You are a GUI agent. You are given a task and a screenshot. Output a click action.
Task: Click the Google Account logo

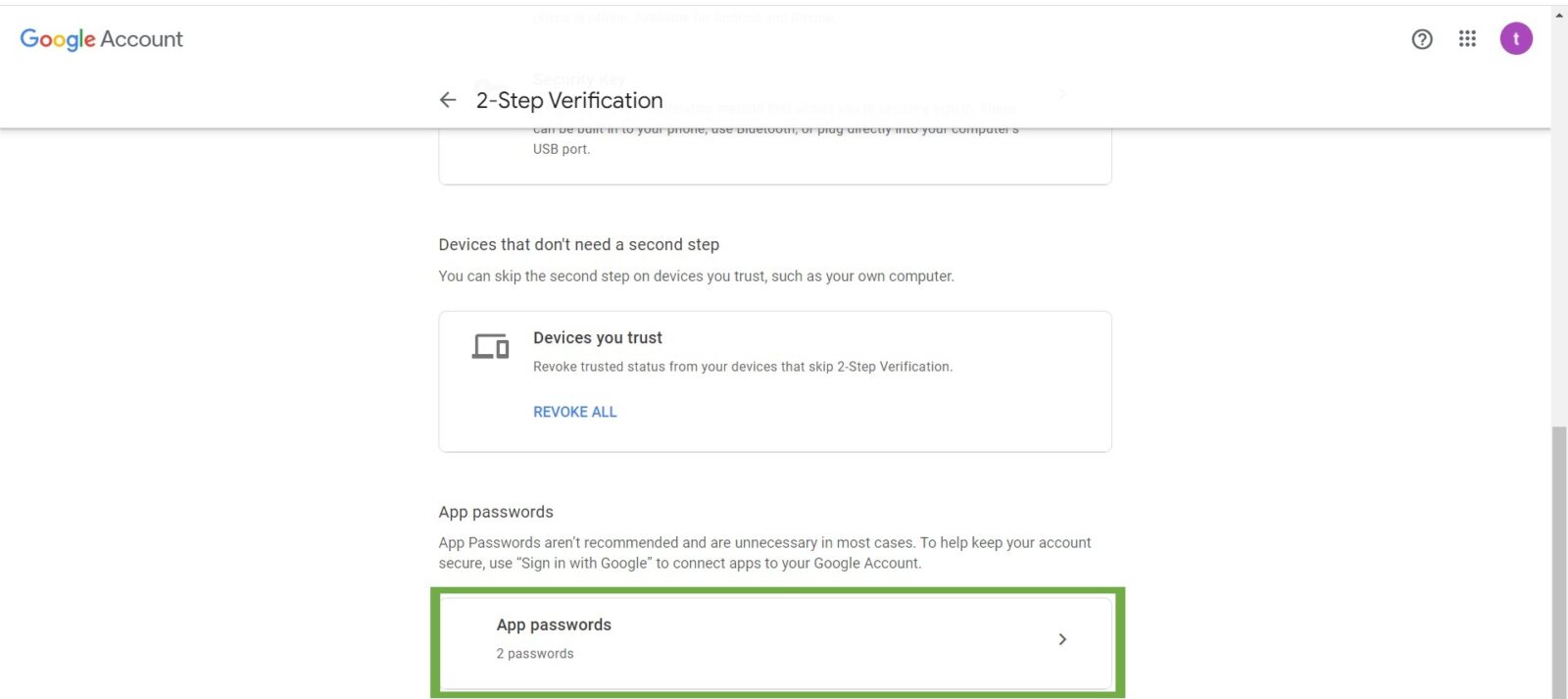click(x=102, y=39)
